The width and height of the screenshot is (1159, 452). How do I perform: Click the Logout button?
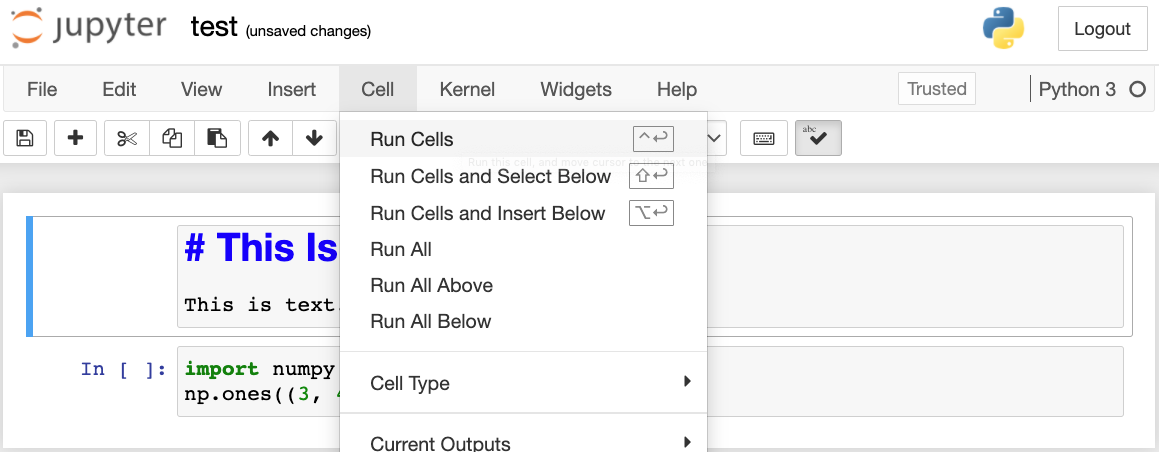pos(1102,29)
